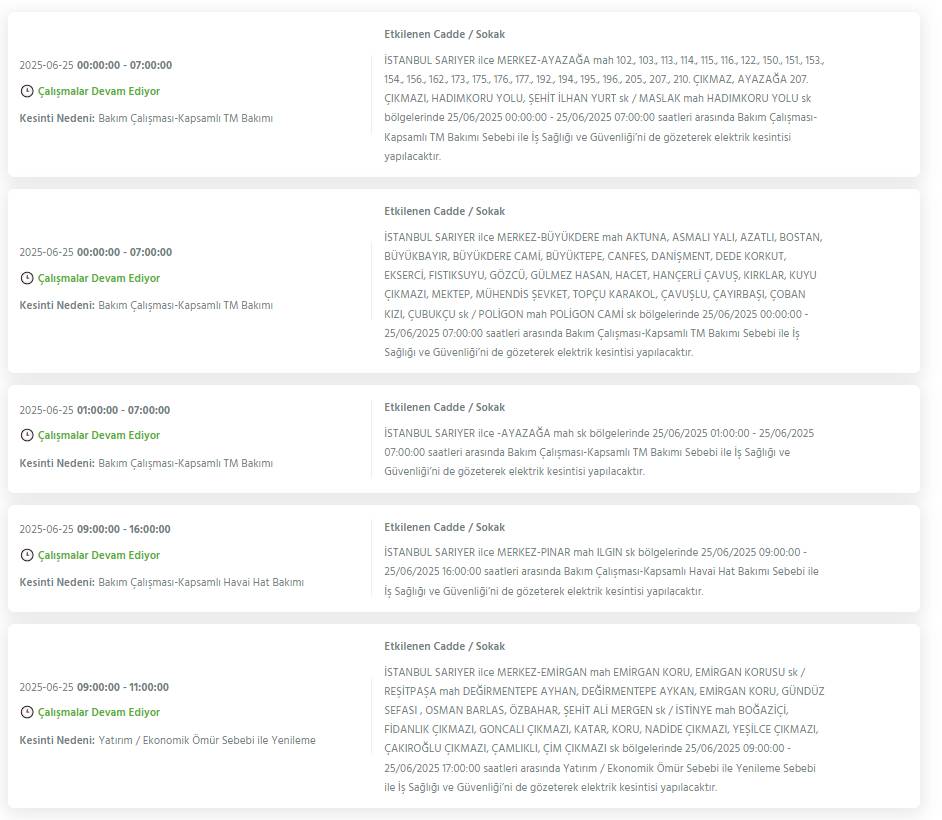Screen dimensions: 942x820
Task: Click the MERKEZ-AYAZAĞA affected streets description
Action: click(x=604, y=108)
